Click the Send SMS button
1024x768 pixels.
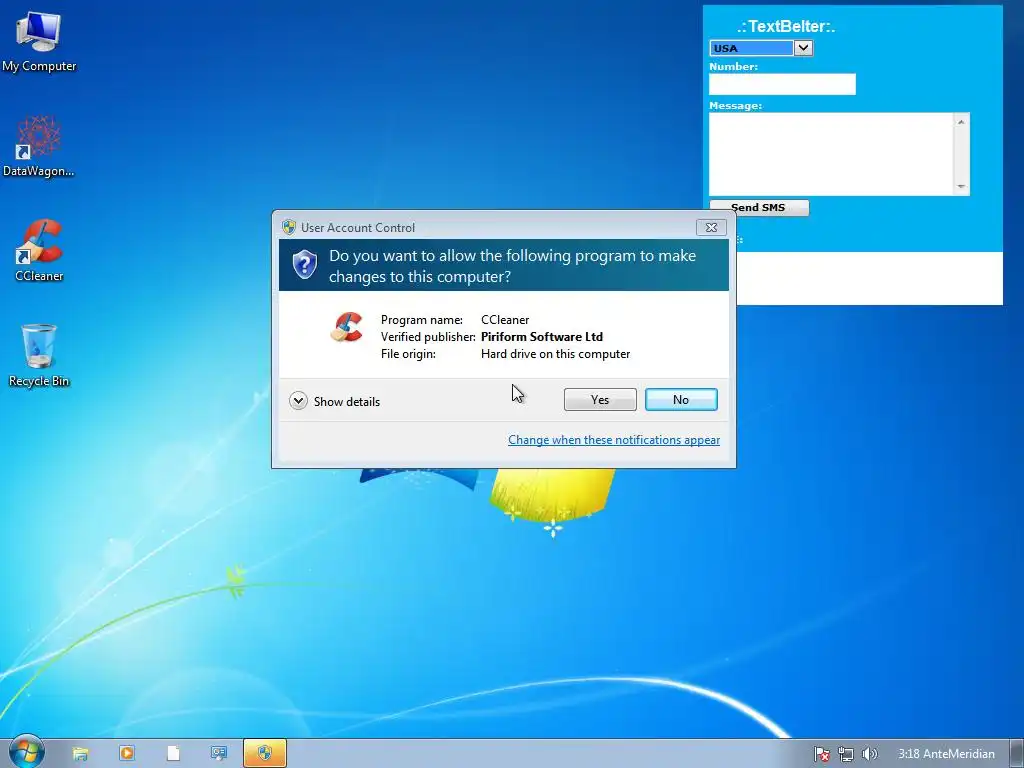pyautogui.click(x=759, y=207)
